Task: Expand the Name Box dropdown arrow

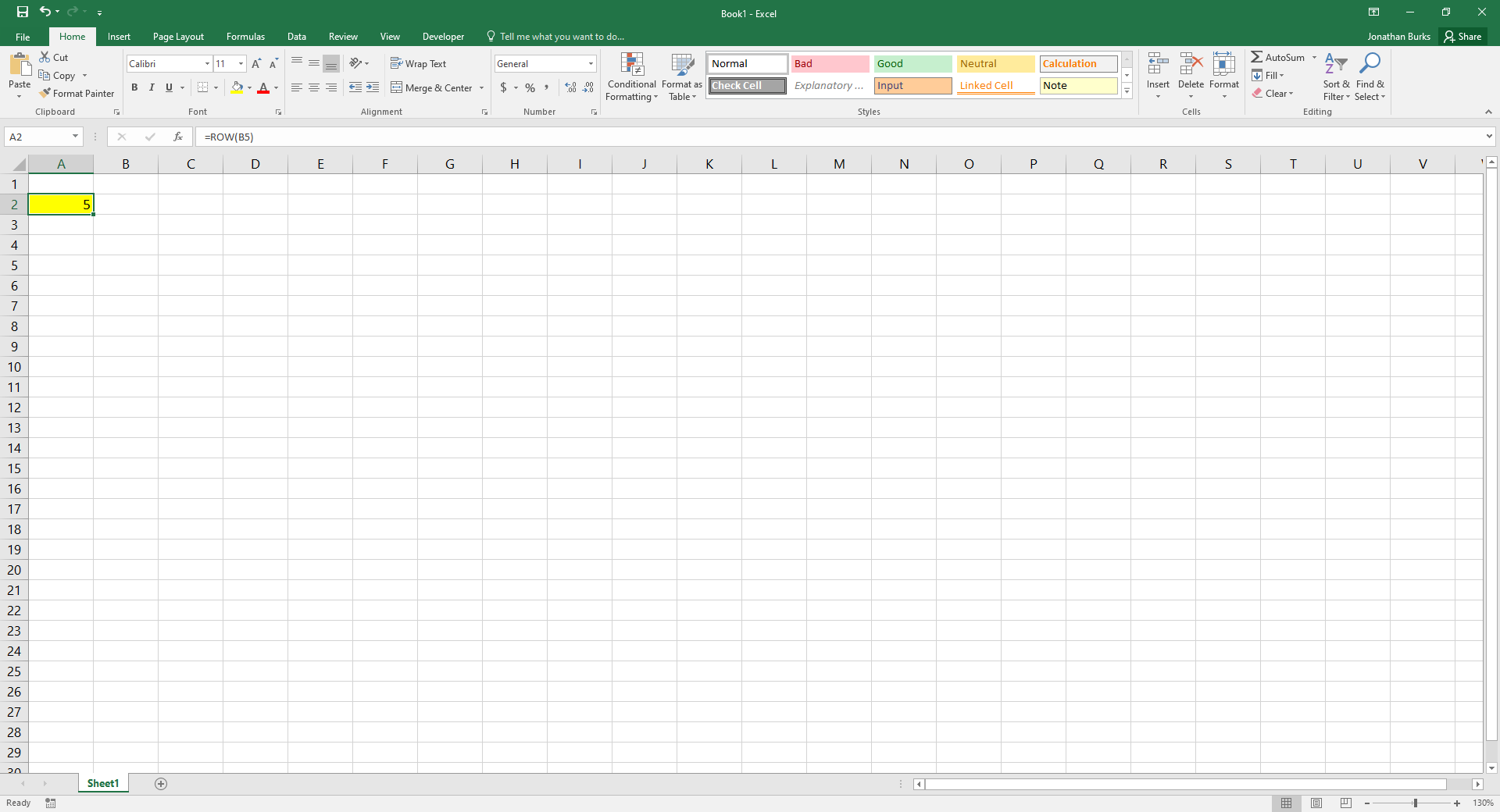Action: coord(75,137)
